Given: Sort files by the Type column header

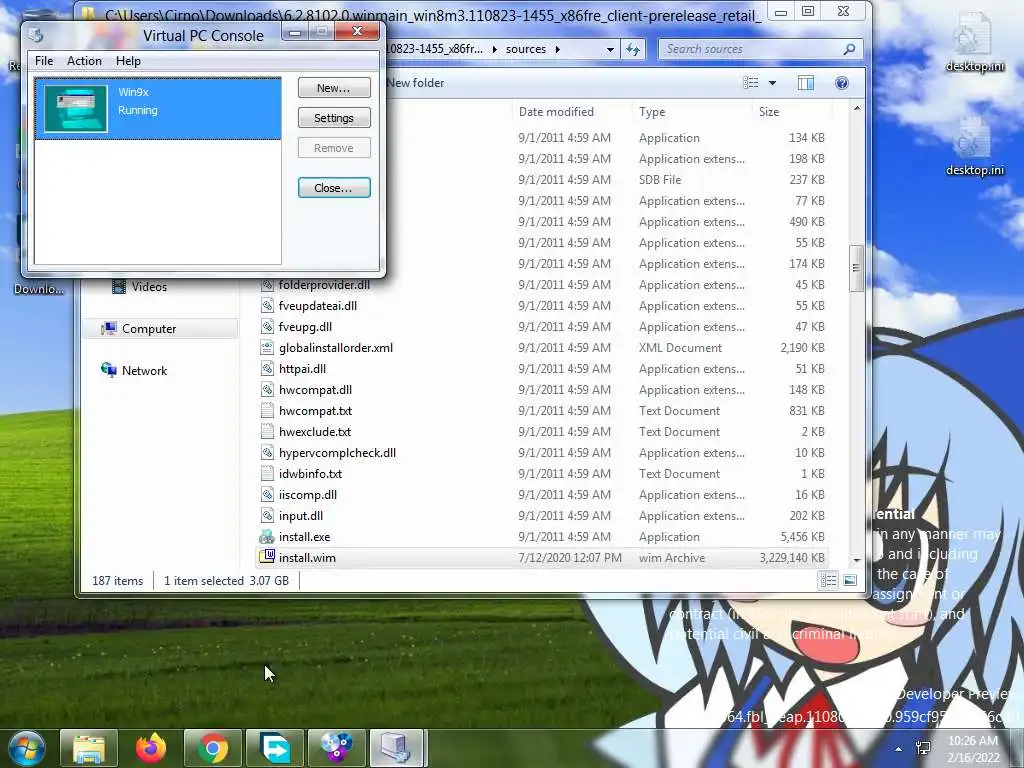Looking at the screenshot, I should click(x=652, y=112).
